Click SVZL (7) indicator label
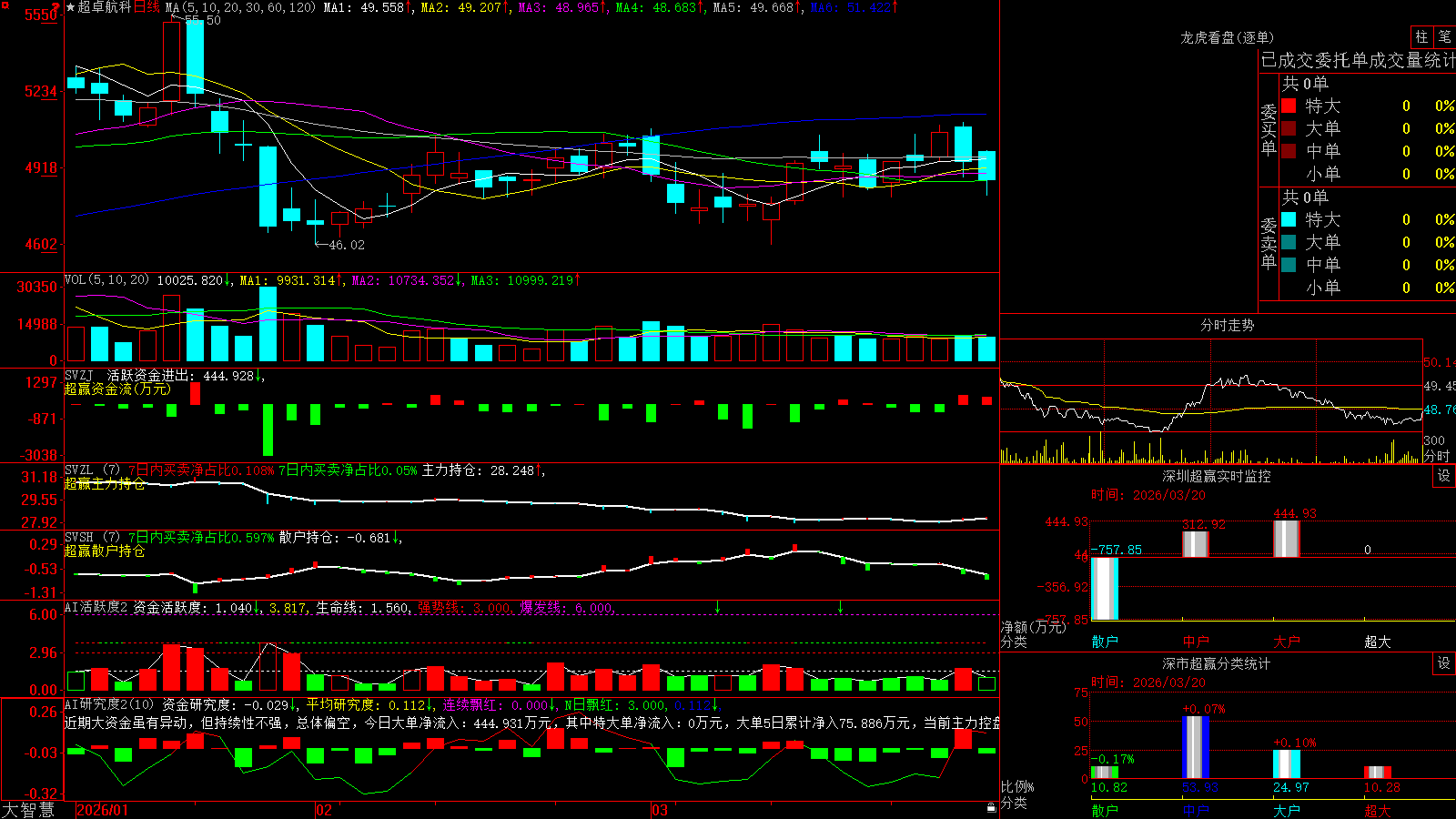 [92, 470]
